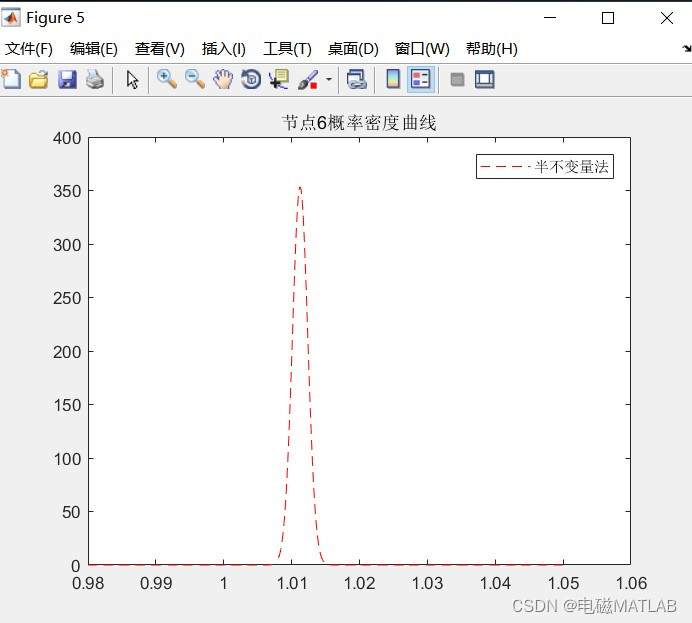Click the red dashed curve peak

300,189
